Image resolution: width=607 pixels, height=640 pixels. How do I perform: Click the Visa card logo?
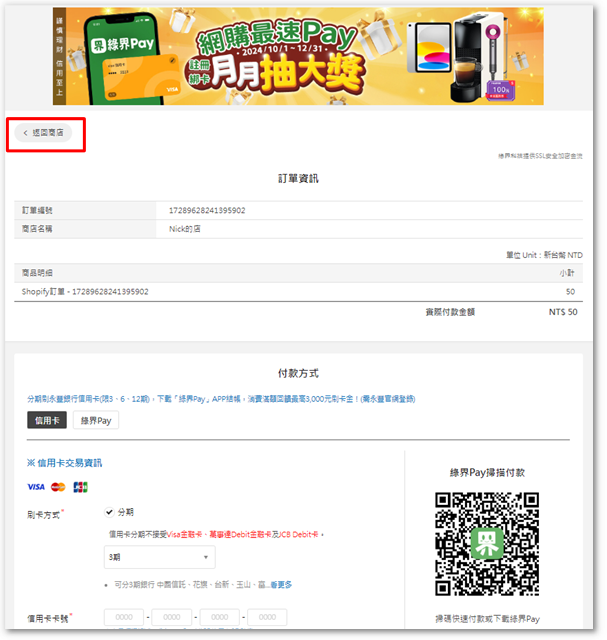[36, 487]
